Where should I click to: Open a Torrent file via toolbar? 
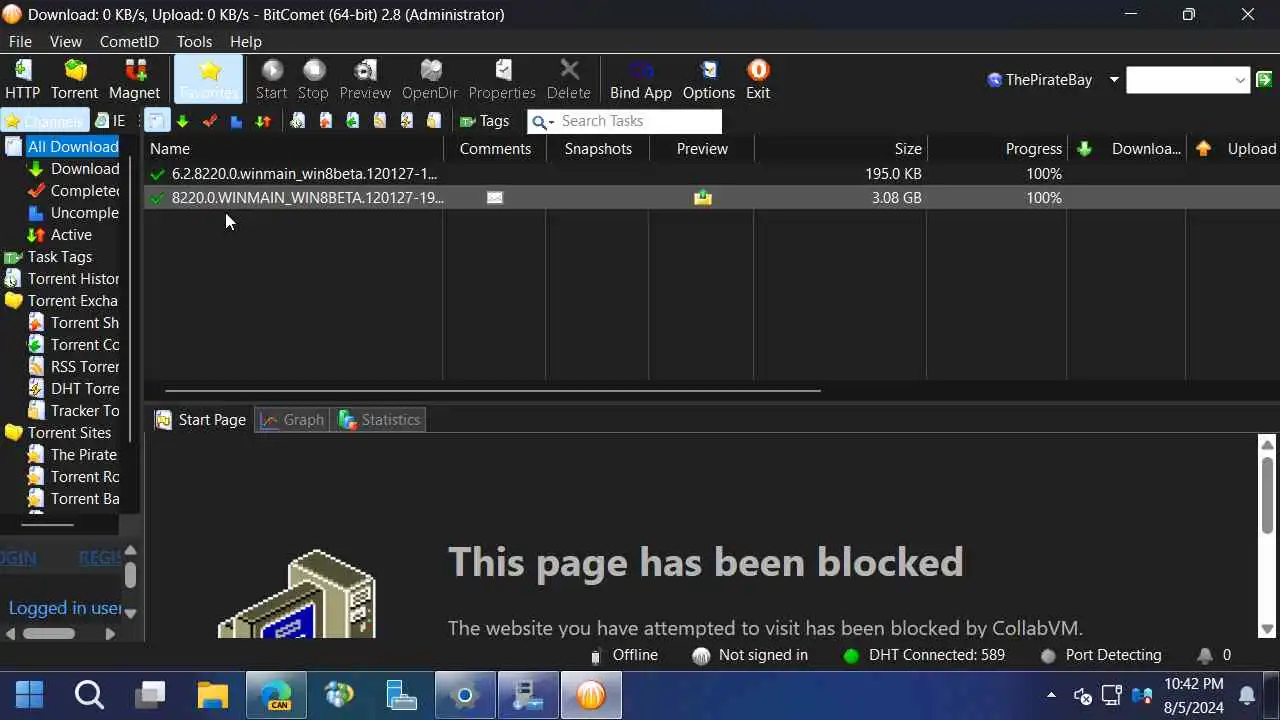(75, 80)
